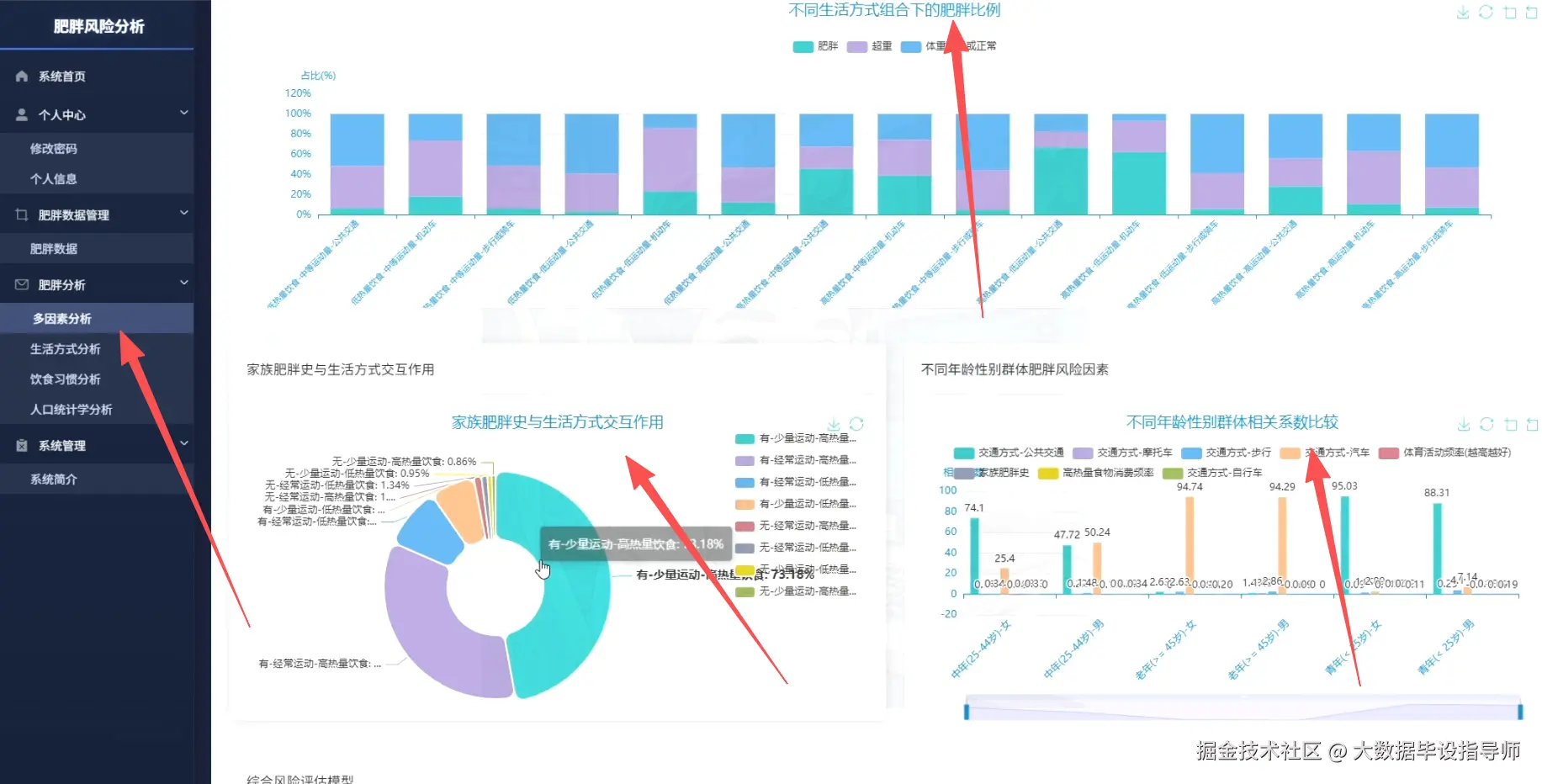This screenshot has height=784, width=1542.
Task: Click the refresh icon on 不同生活方式组合下的肥胖比例 chart
Action: 1486,13
